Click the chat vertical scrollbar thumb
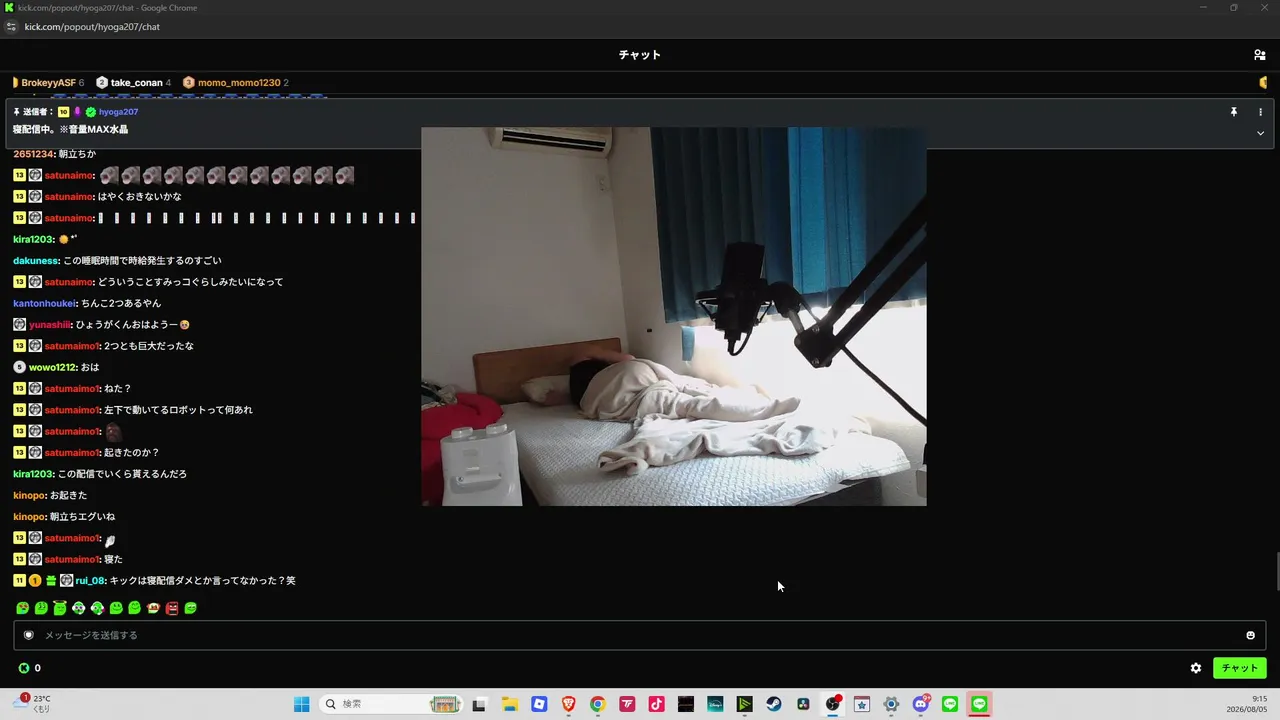Screen dimensions: 1280x720 pos(1276,571)
